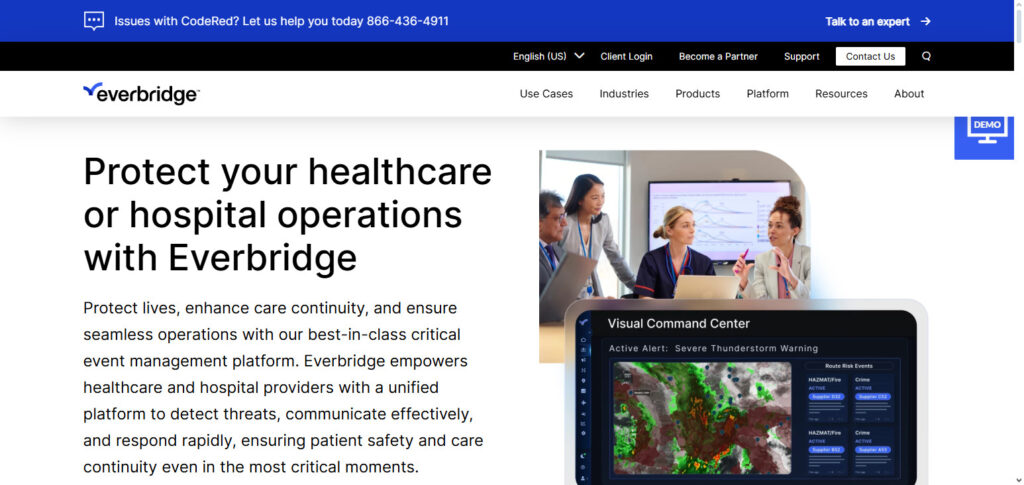Open the Industries menu
Screen dimensions: 1024x485
point(624,94)
